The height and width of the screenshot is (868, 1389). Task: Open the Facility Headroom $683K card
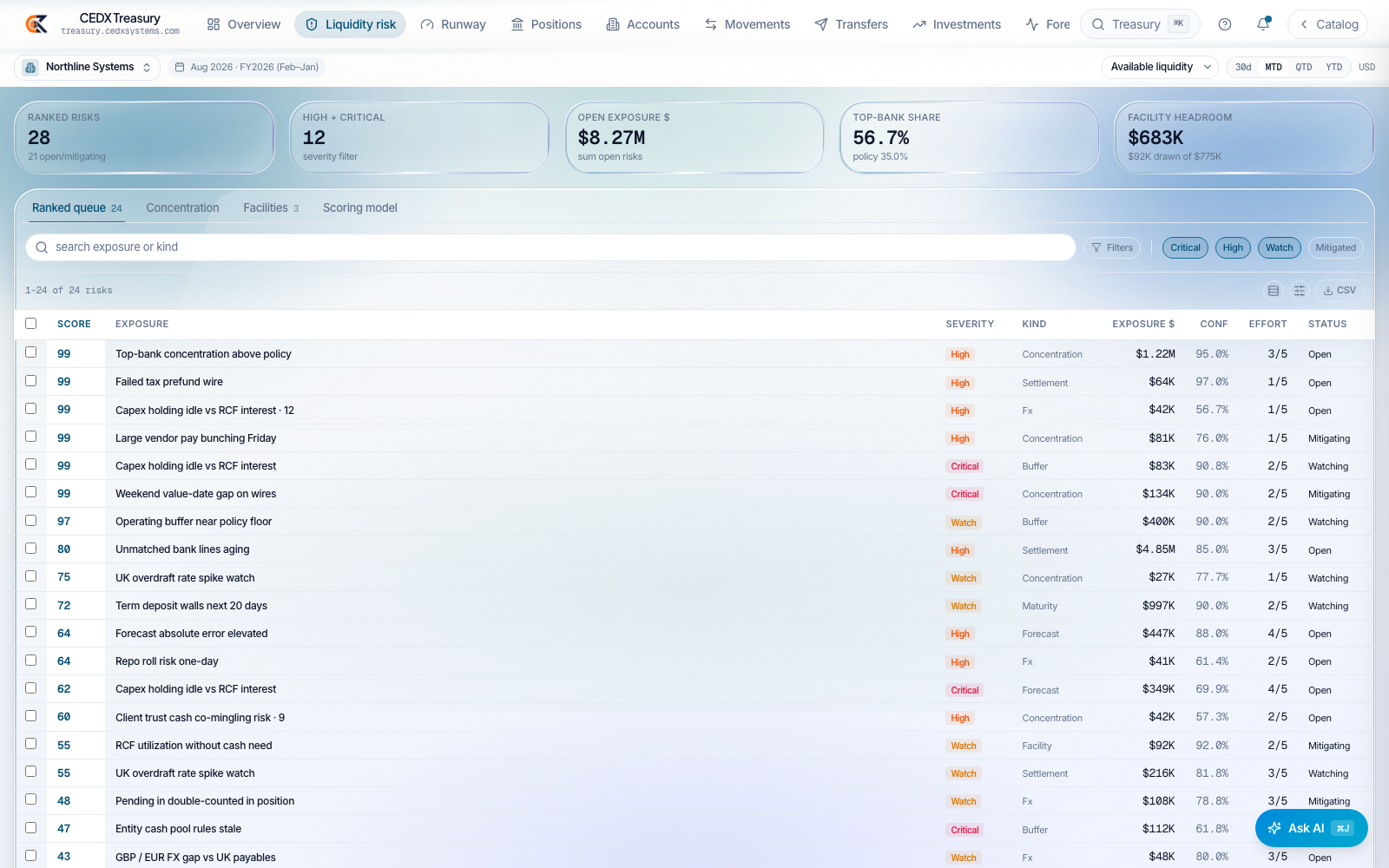tap(1243, 138)
